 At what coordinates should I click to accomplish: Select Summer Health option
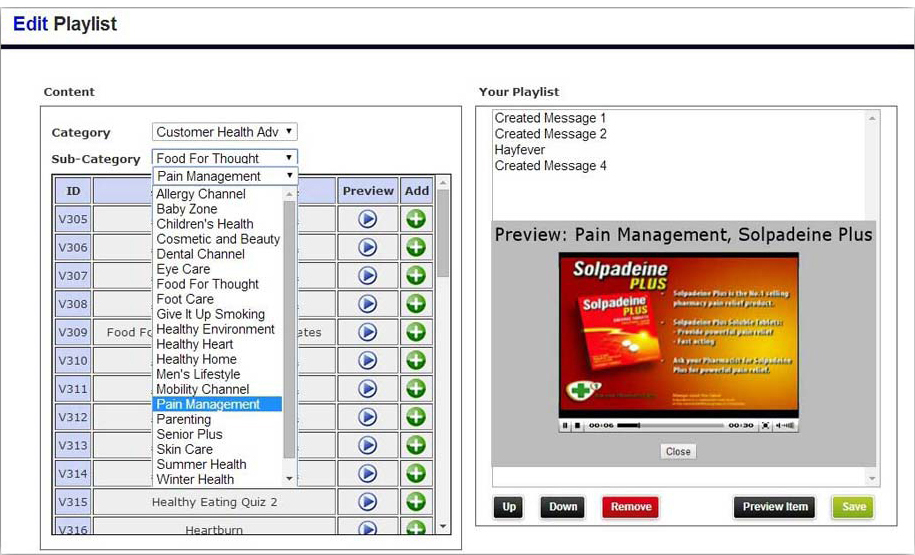point(218,465)
